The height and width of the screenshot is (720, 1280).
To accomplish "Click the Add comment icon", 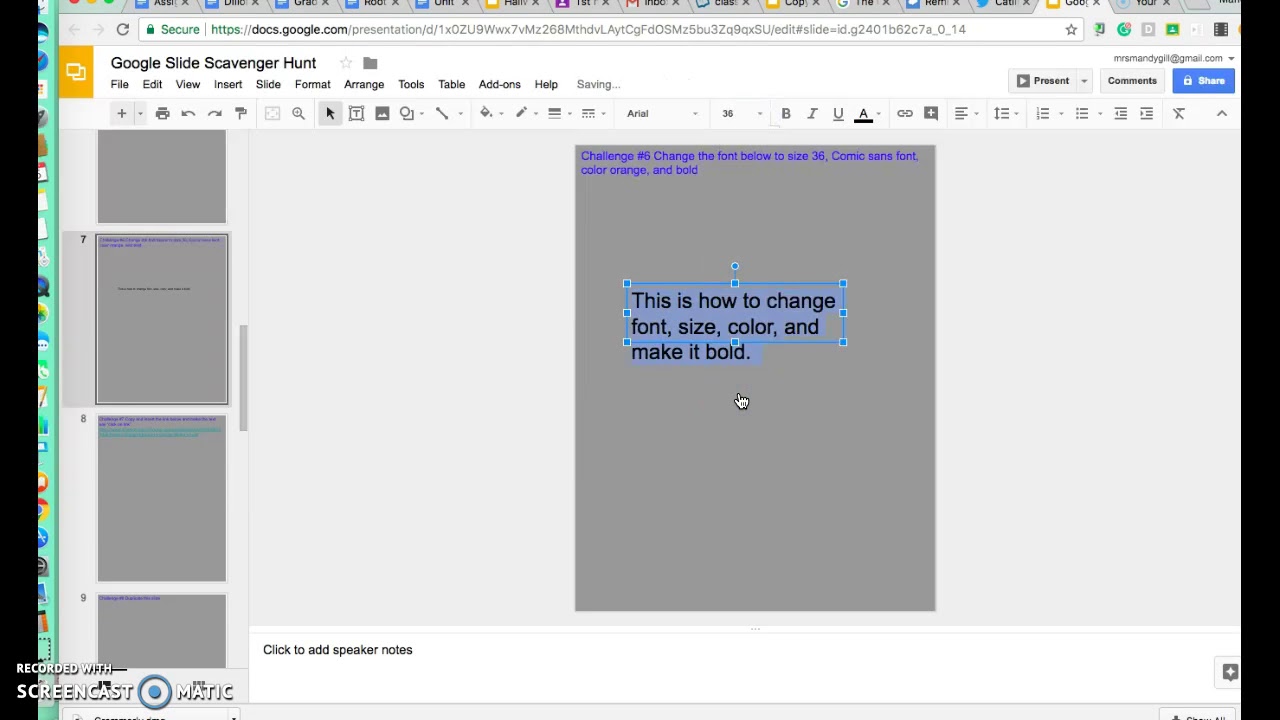I will point(931,113).
